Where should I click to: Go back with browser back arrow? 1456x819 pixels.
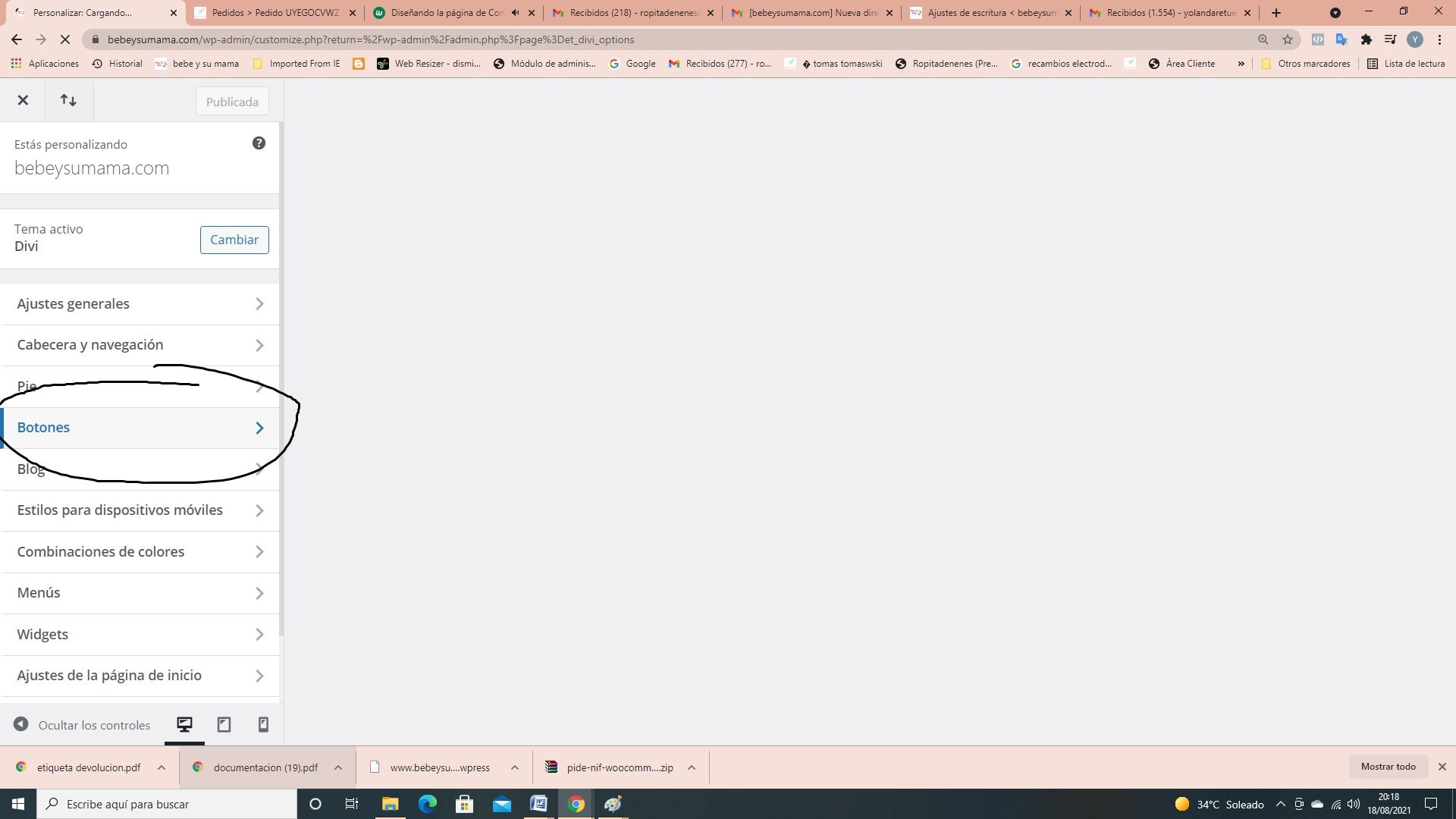coord(17,39)
